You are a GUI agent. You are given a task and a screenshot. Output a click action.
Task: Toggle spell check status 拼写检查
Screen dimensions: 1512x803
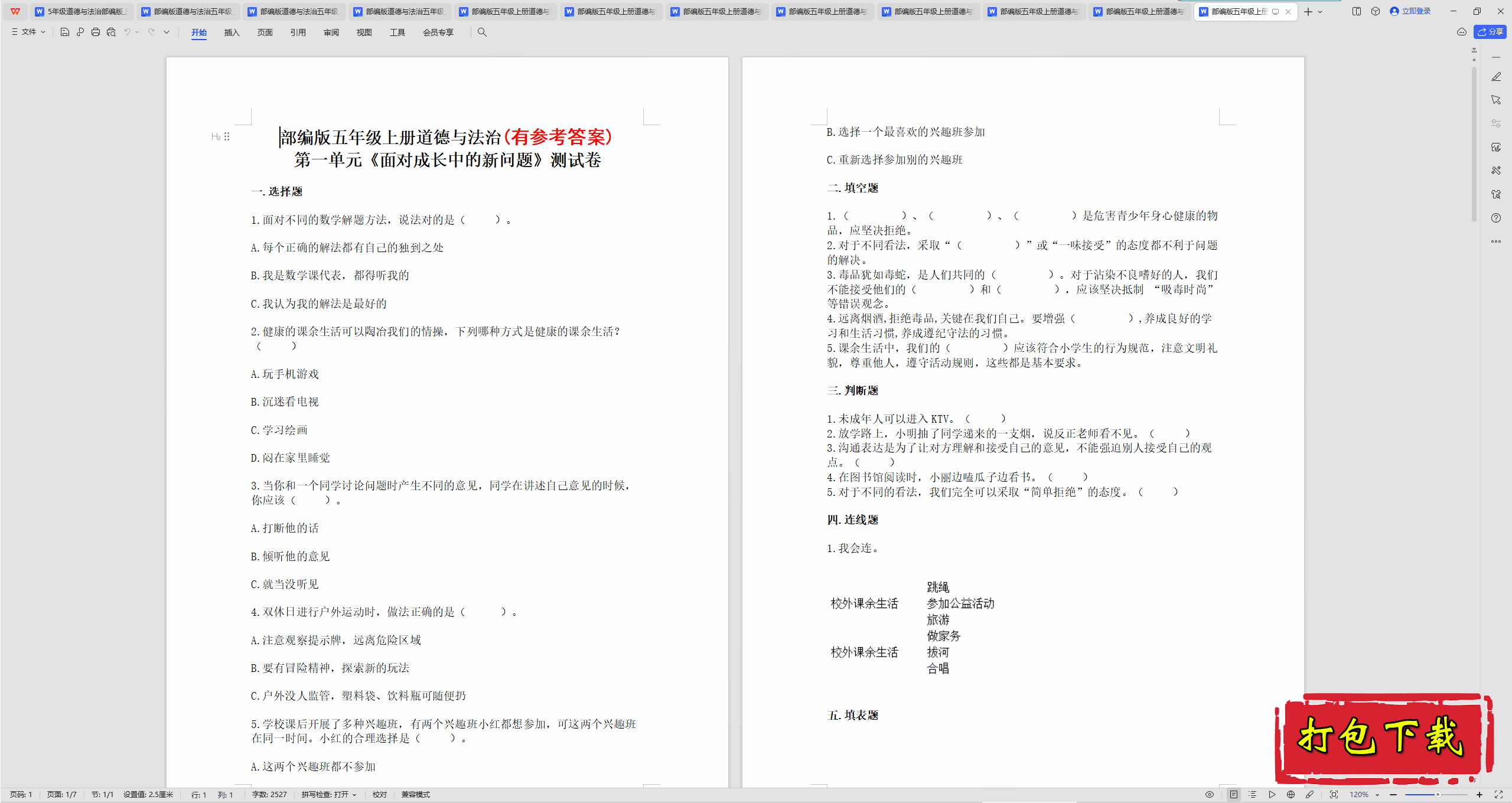(x=328, y=795)
